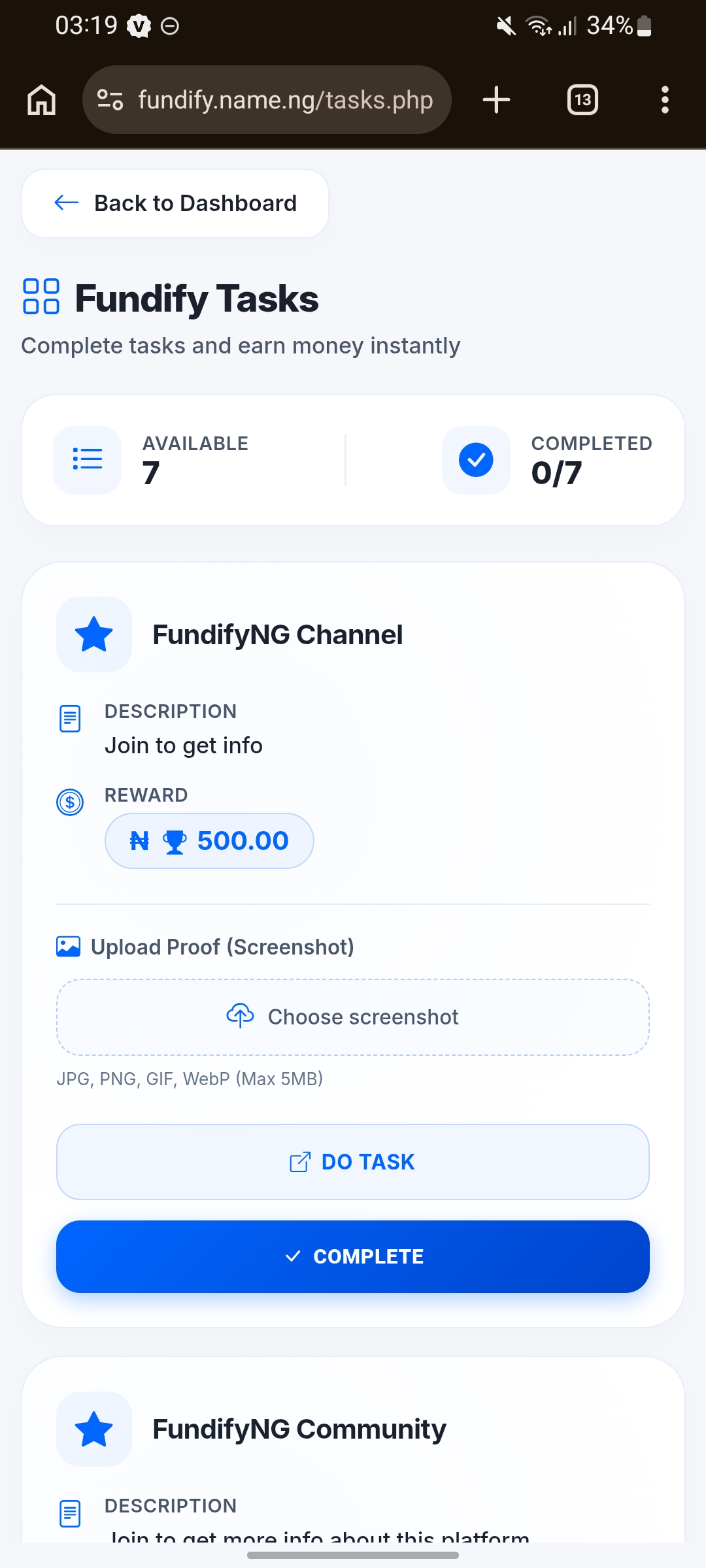Tap the Completed checkmark icon

(476, 459)
